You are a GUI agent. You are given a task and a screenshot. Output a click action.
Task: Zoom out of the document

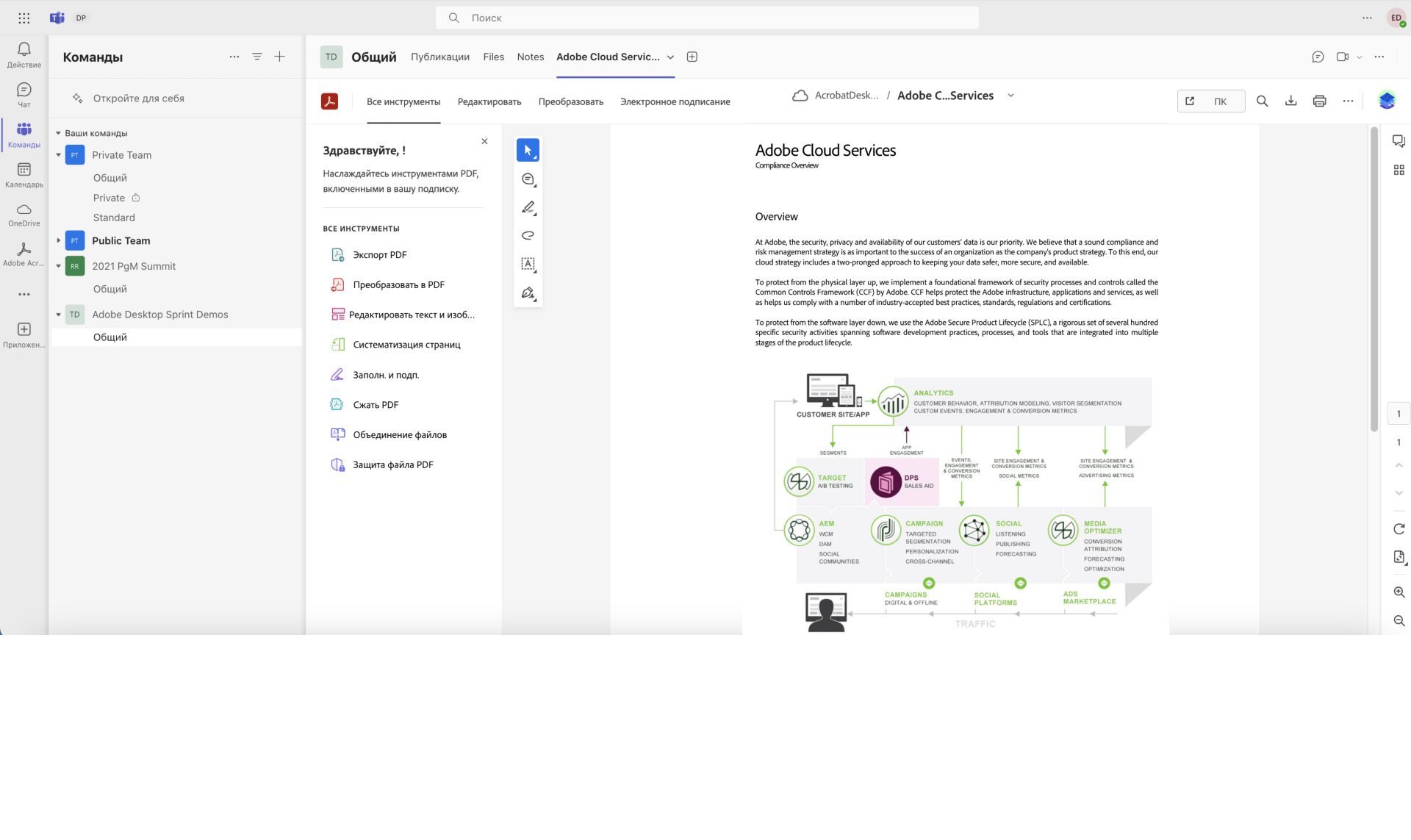click(1399, 620)
